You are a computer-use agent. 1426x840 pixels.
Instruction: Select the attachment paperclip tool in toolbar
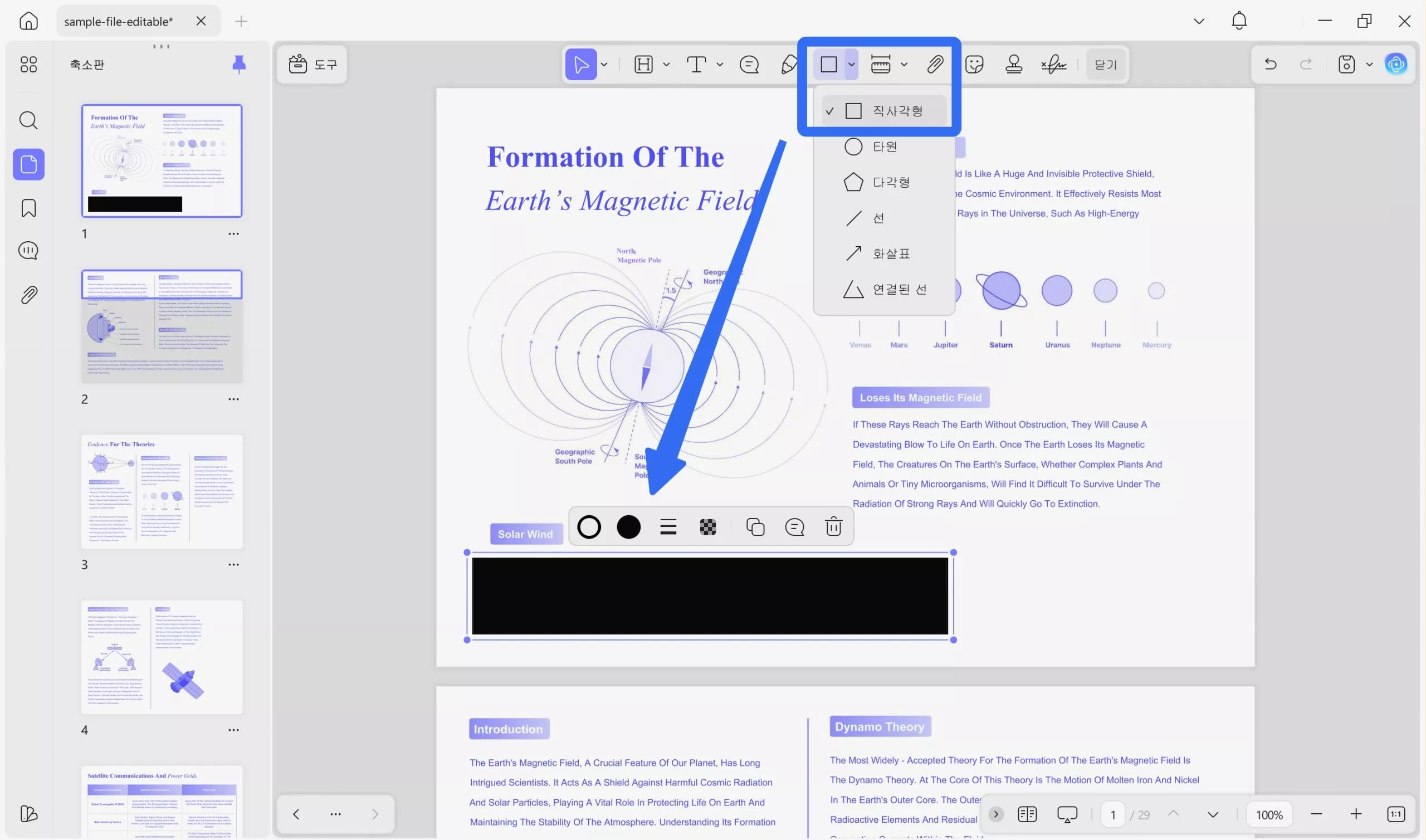[935, 65]
